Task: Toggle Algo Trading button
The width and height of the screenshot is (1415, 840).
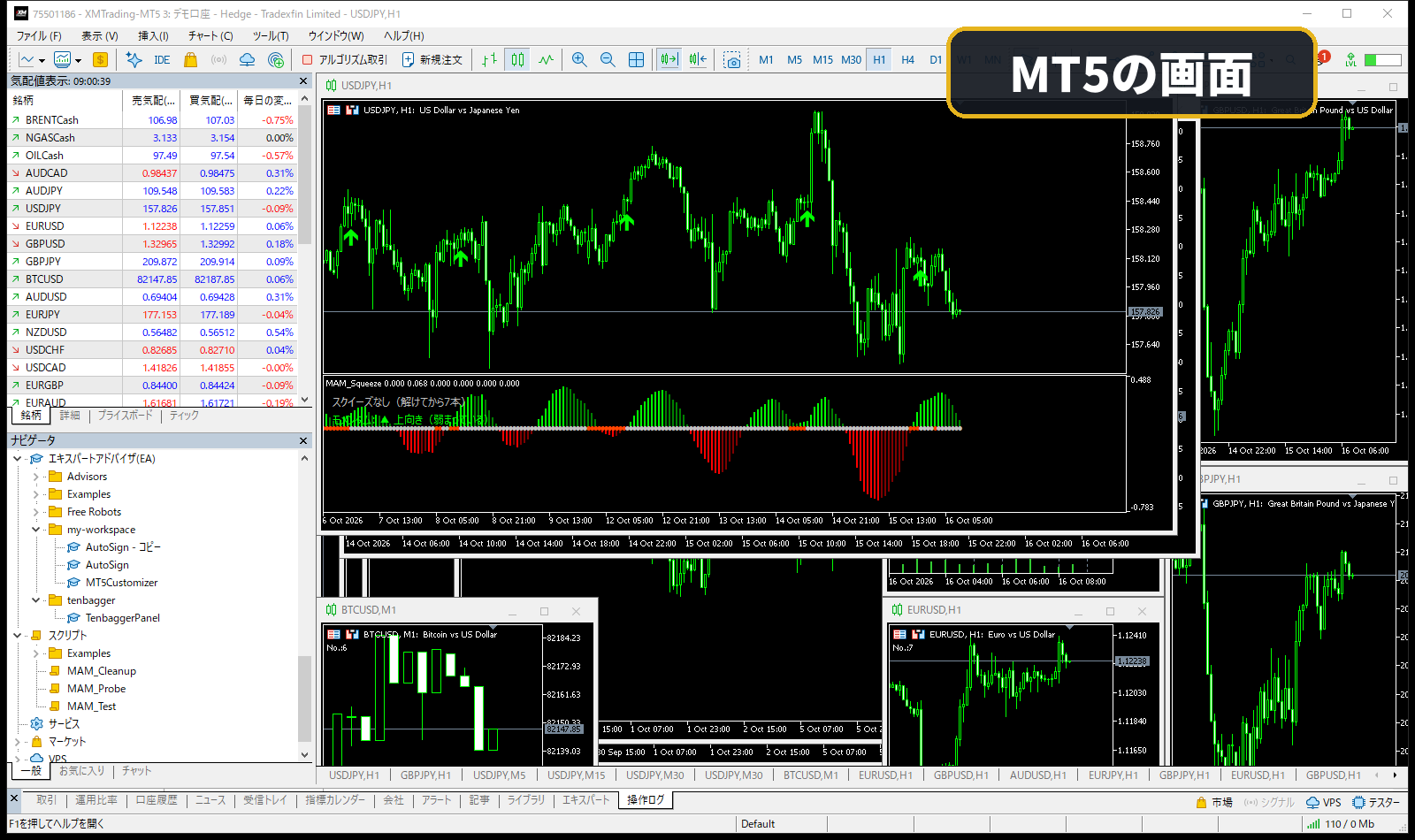Action: 345,60
